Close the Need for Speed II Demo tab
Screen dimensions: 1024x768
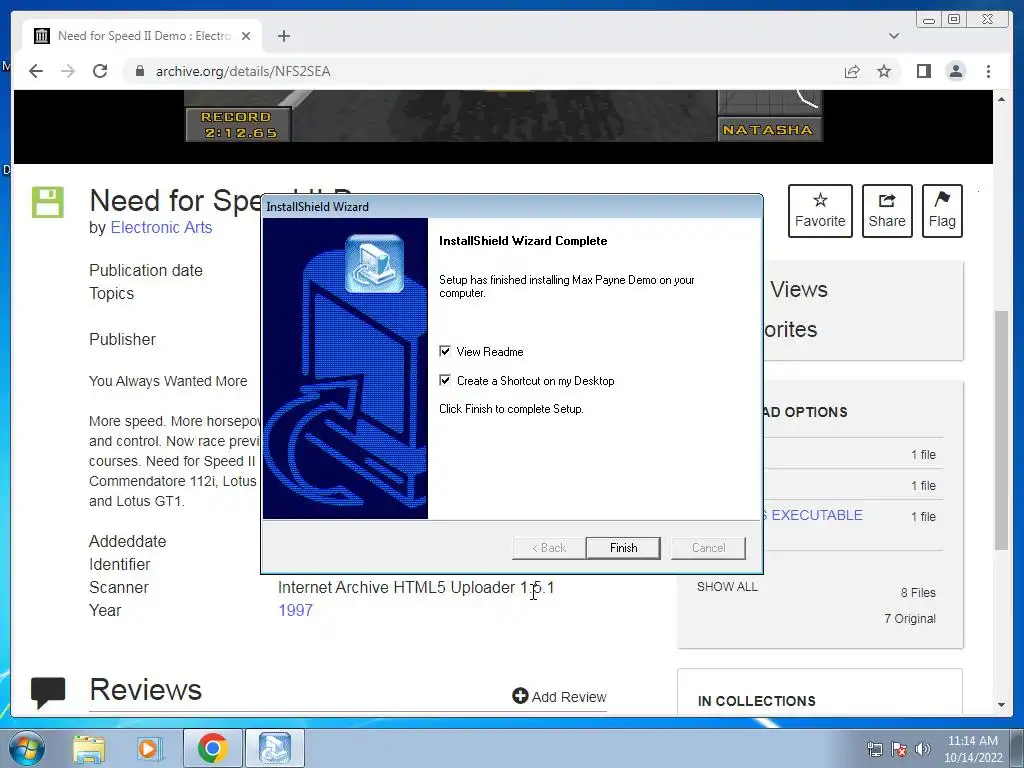(246, 36)
